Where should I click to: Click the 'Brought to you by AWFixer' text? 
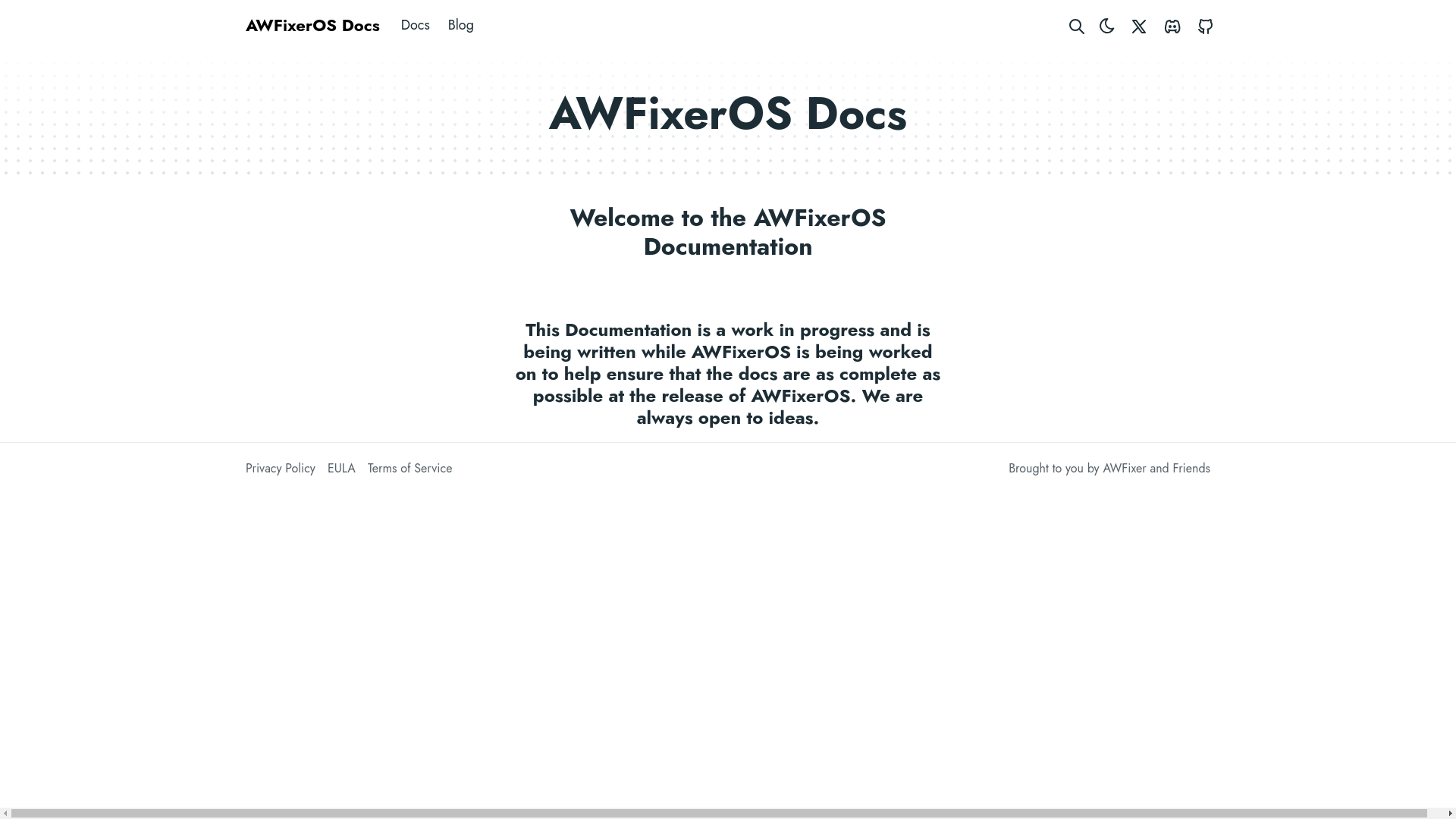tap(1109, 469)
